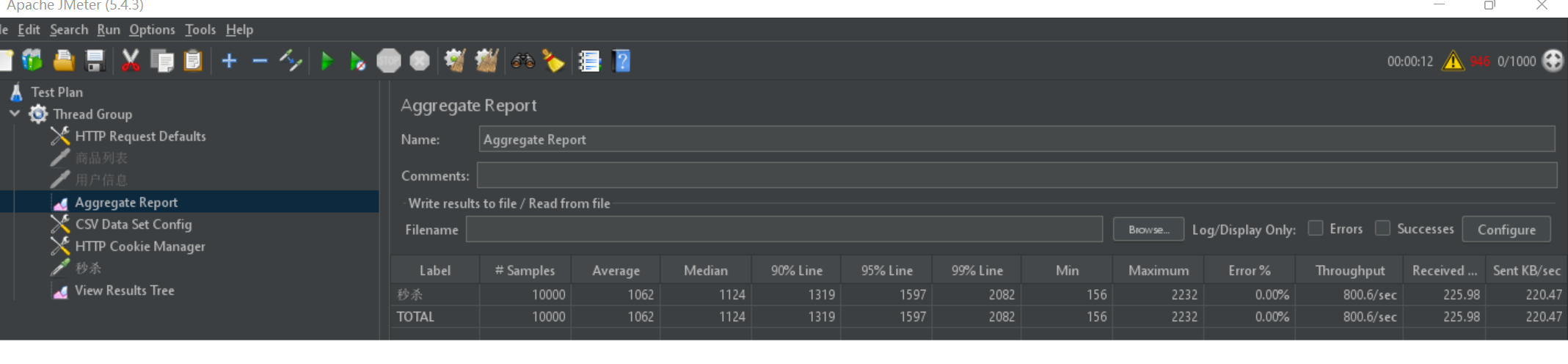
Task: Sort by the Label column header
Action: tap(435, 270)
